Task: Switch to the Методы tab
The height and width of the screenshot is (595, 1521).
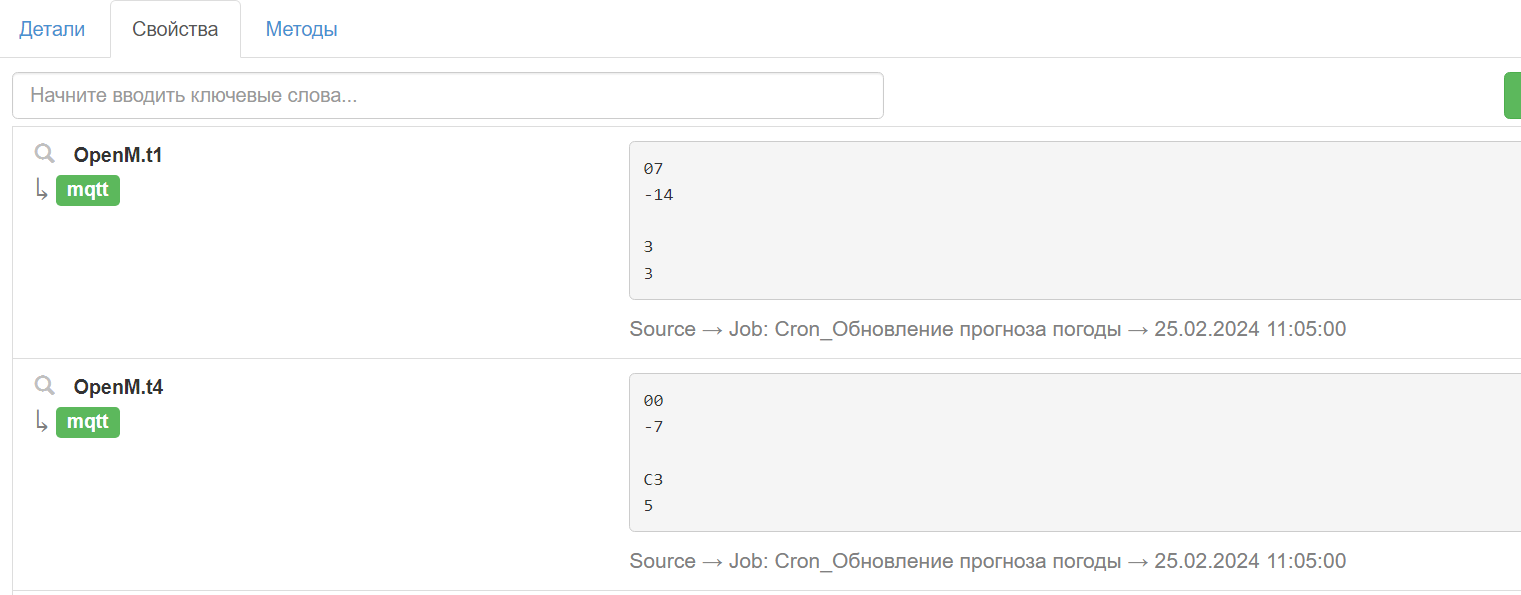Action: [301, 29]
